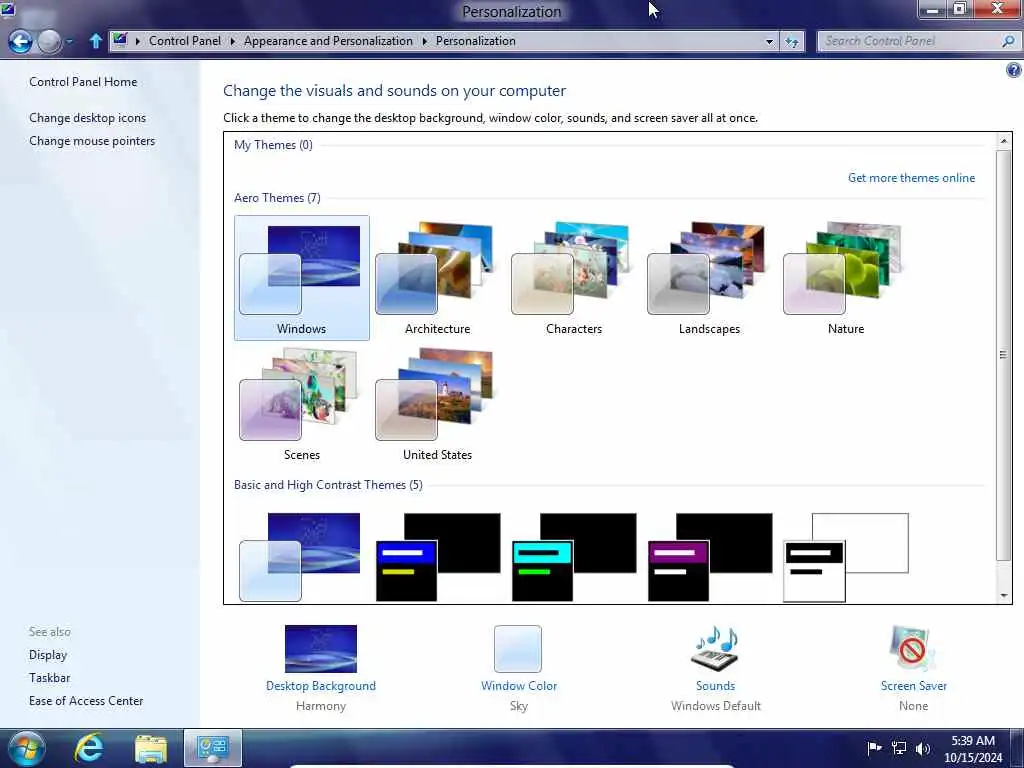Click the Back navigation arrow
The height and width of the screenshot is (768, 1024).
click(x=20, y=41)
